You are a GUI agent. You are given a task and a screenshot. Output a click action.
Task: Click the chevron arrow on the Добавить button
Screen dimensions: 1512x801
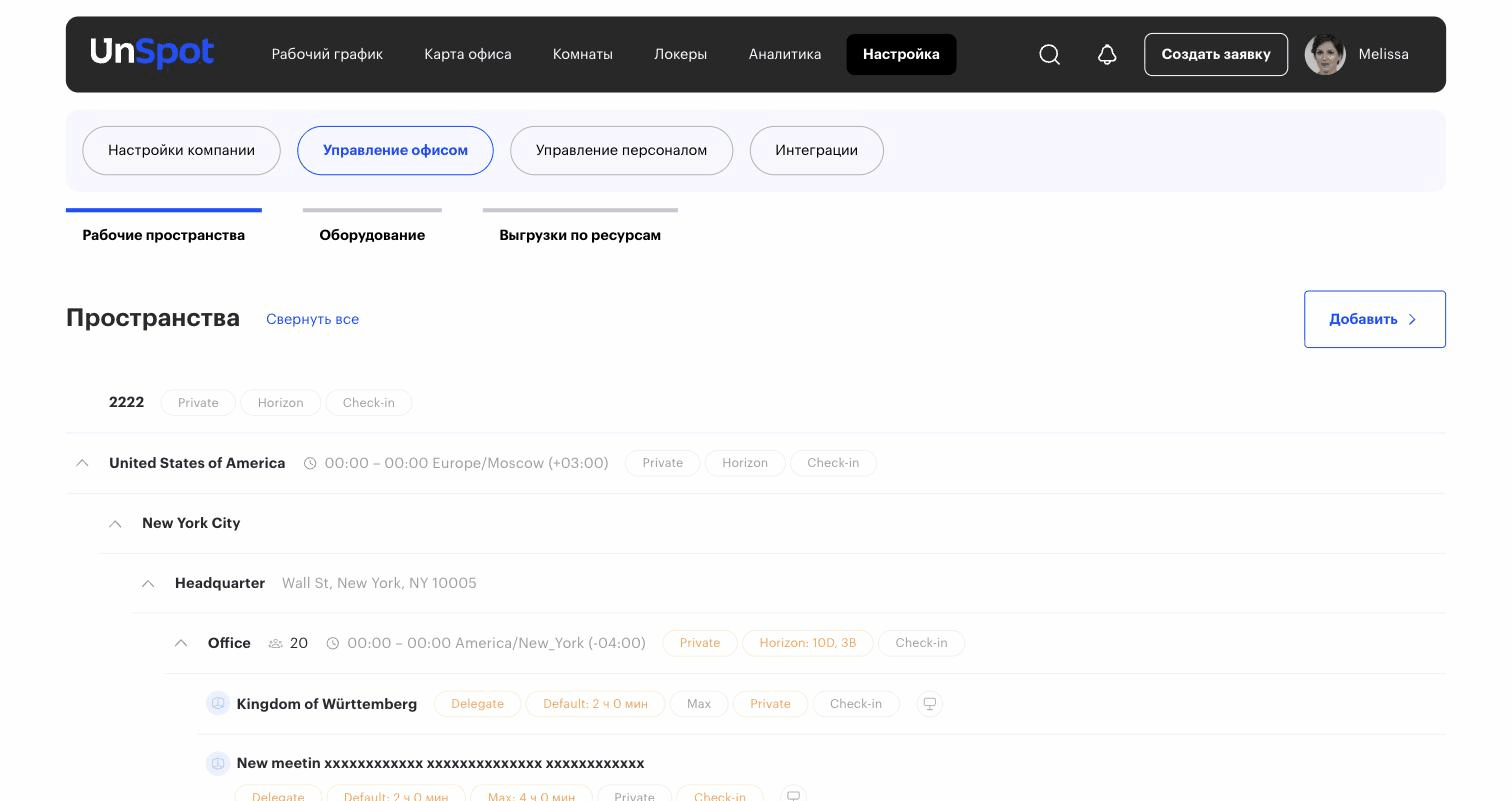pos(1412,319)
